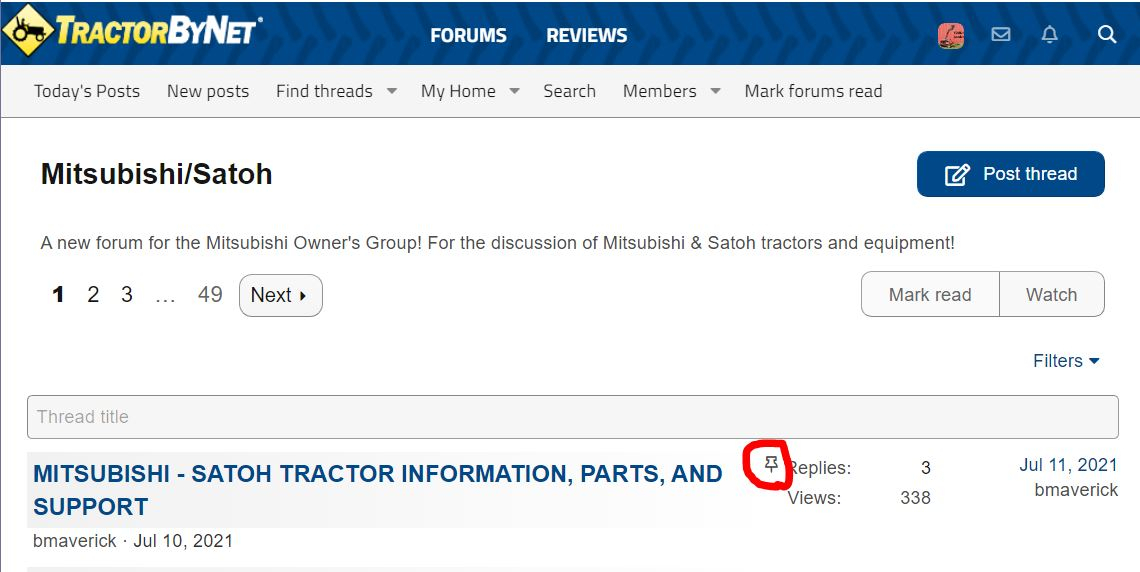
Task: Expand the Find threads dropdown arrow
Action: (392, 91)
